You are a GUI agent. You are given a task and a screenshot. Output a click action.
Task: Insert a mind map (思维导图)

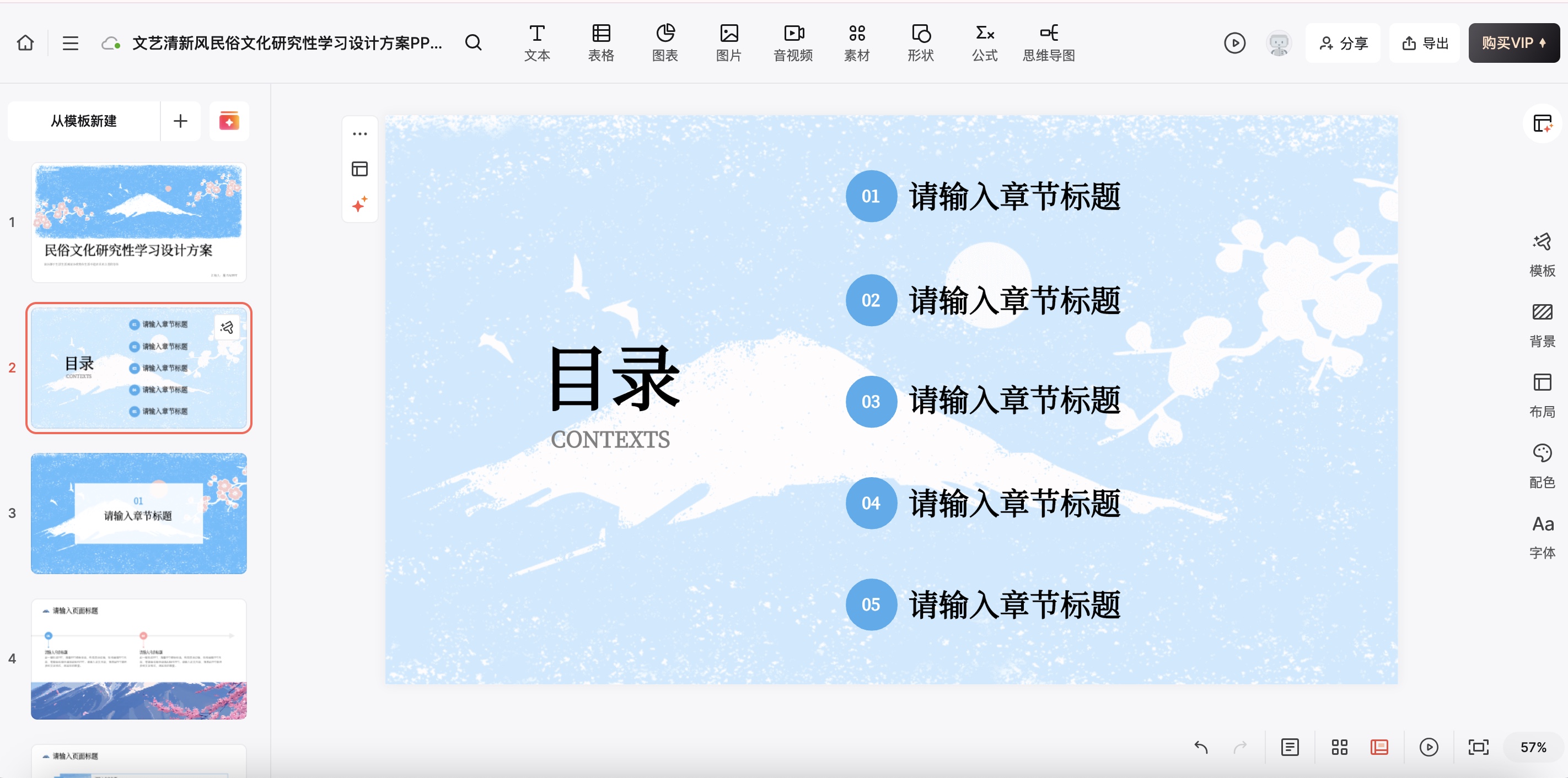[1049, 42]
